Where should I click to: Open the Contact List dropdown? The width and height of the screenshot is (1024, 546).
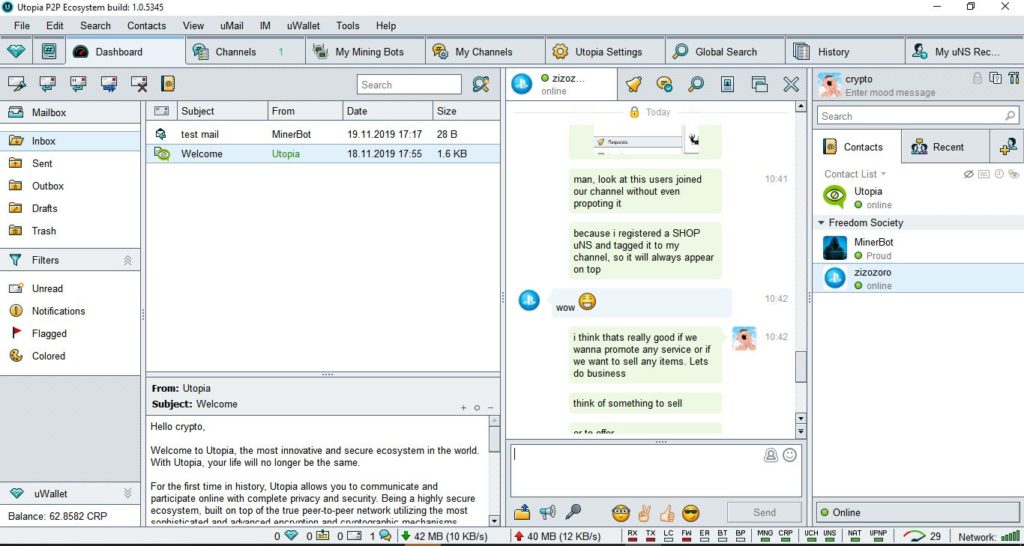click(855, 174)
